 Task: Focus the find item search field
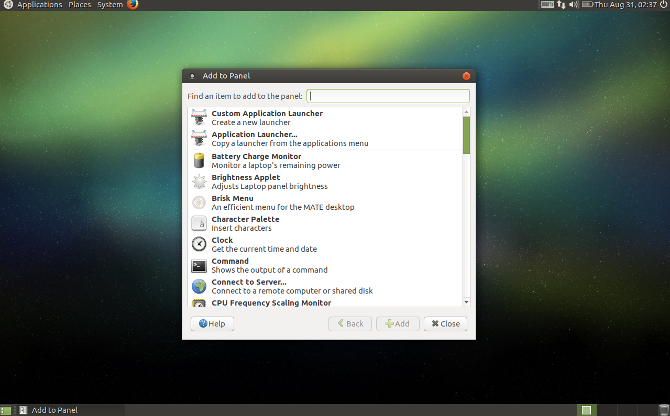[387, 96]
